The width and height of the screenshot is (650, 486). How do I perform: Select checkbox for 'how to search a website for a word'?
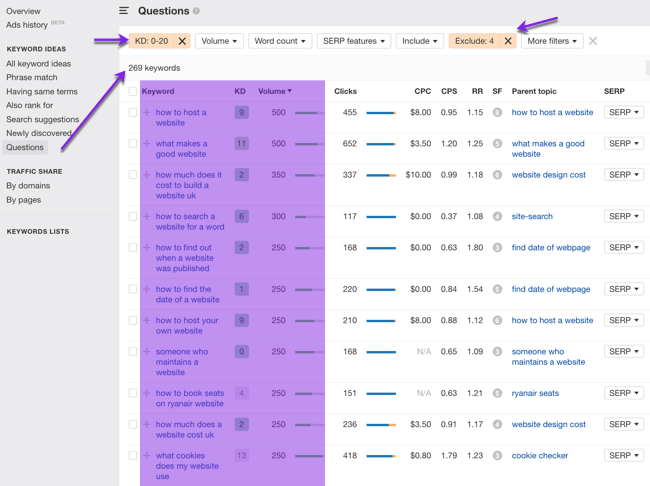(133, 216)
